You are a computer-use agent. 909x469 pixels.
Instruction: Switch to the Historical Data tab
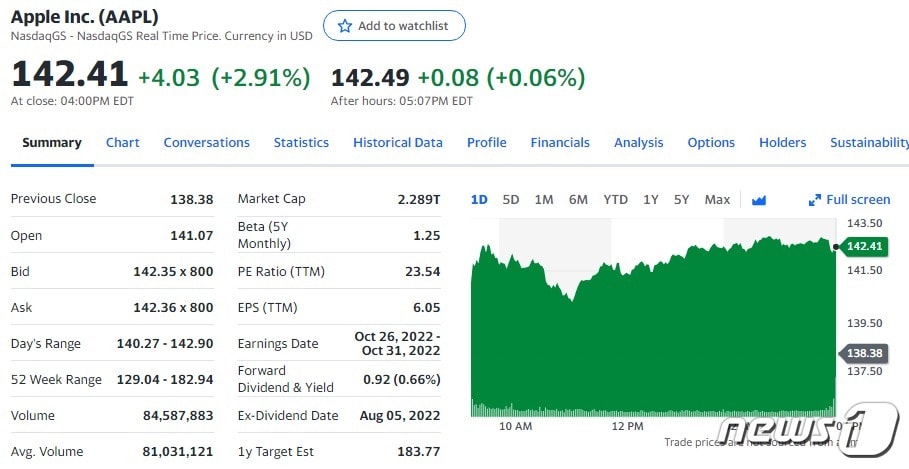(x=397, y=143)
